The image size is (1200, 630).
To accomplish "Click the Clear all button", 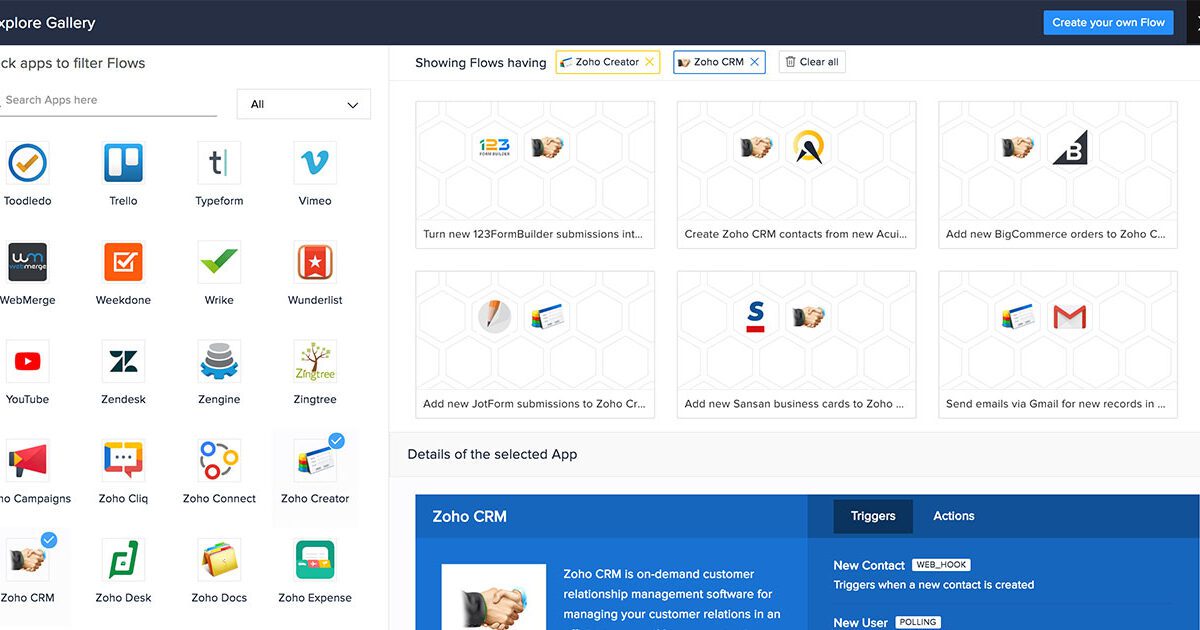I will [811, 62].
